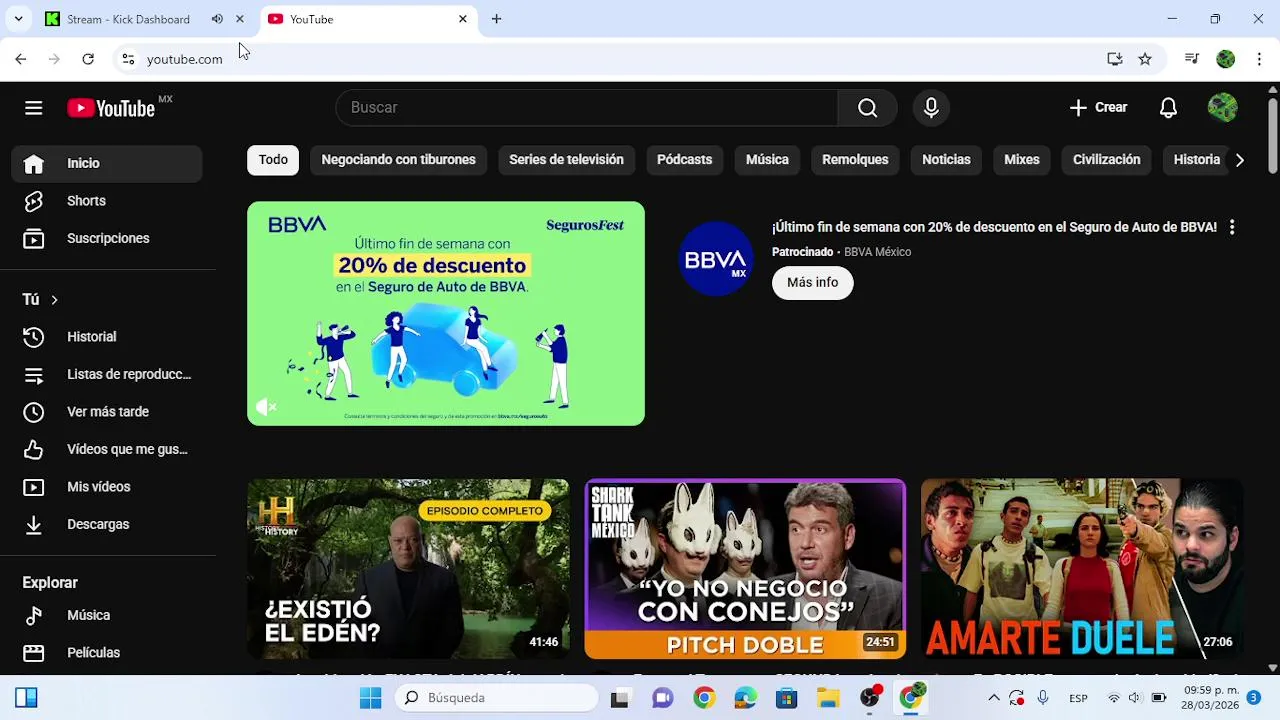Open Chrome media controls icon
Screen dimensions: 1280x720
[x=1192, y=59]
